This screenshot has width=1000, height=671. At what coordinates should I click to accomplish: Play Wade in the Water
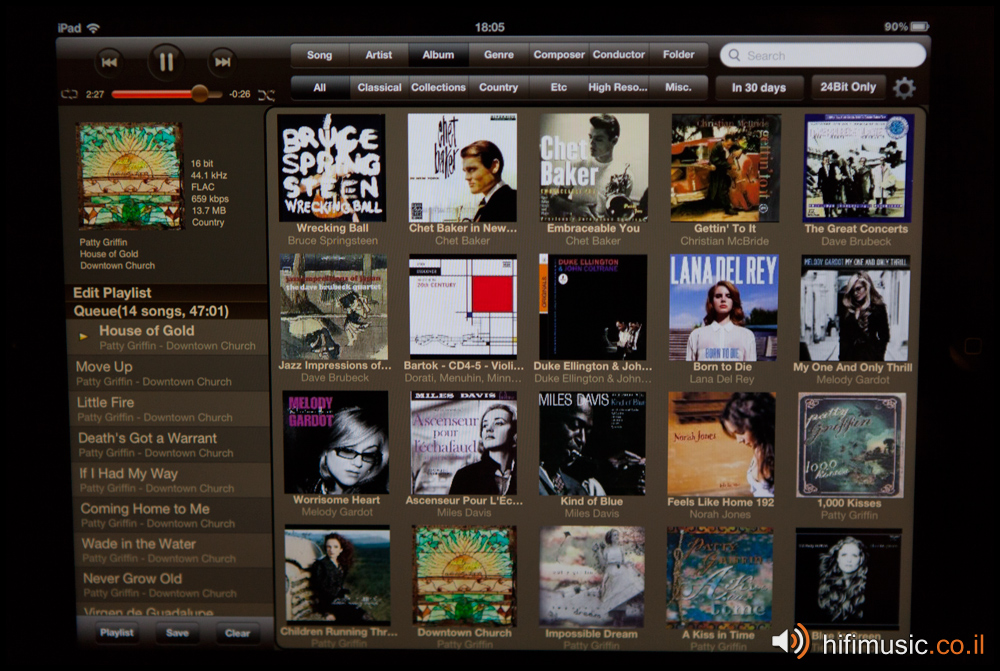173,550
